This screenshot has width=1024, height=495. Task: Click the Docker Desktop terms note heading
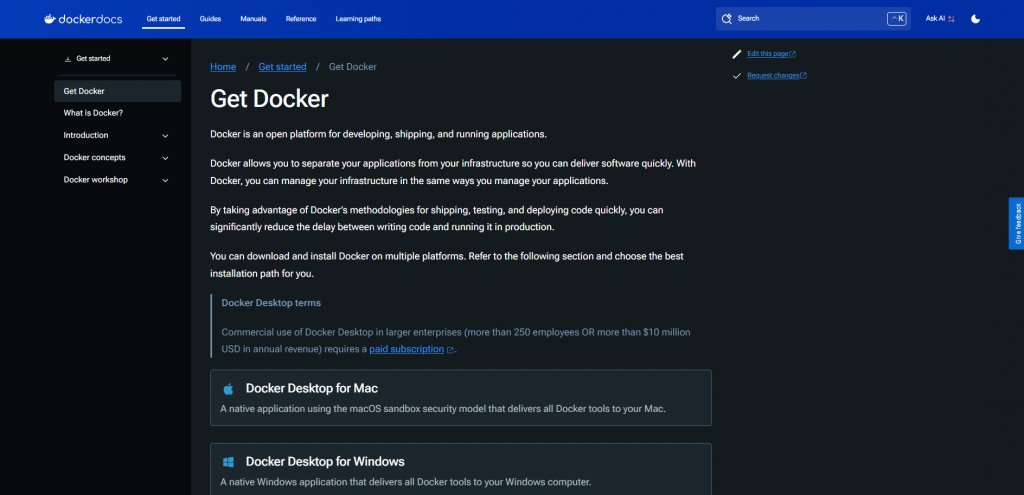(x=271, y=303)
